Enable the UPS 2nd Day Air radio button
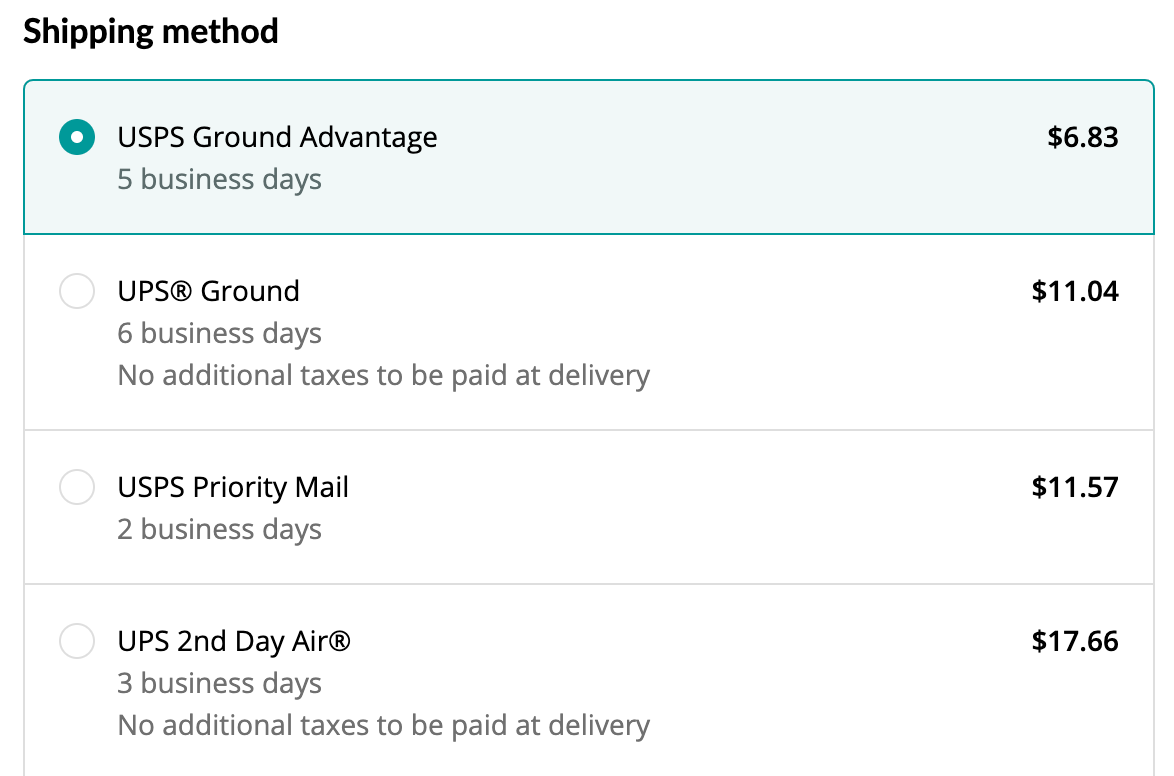Screen dimensions: 1174x776 (77, 641)
